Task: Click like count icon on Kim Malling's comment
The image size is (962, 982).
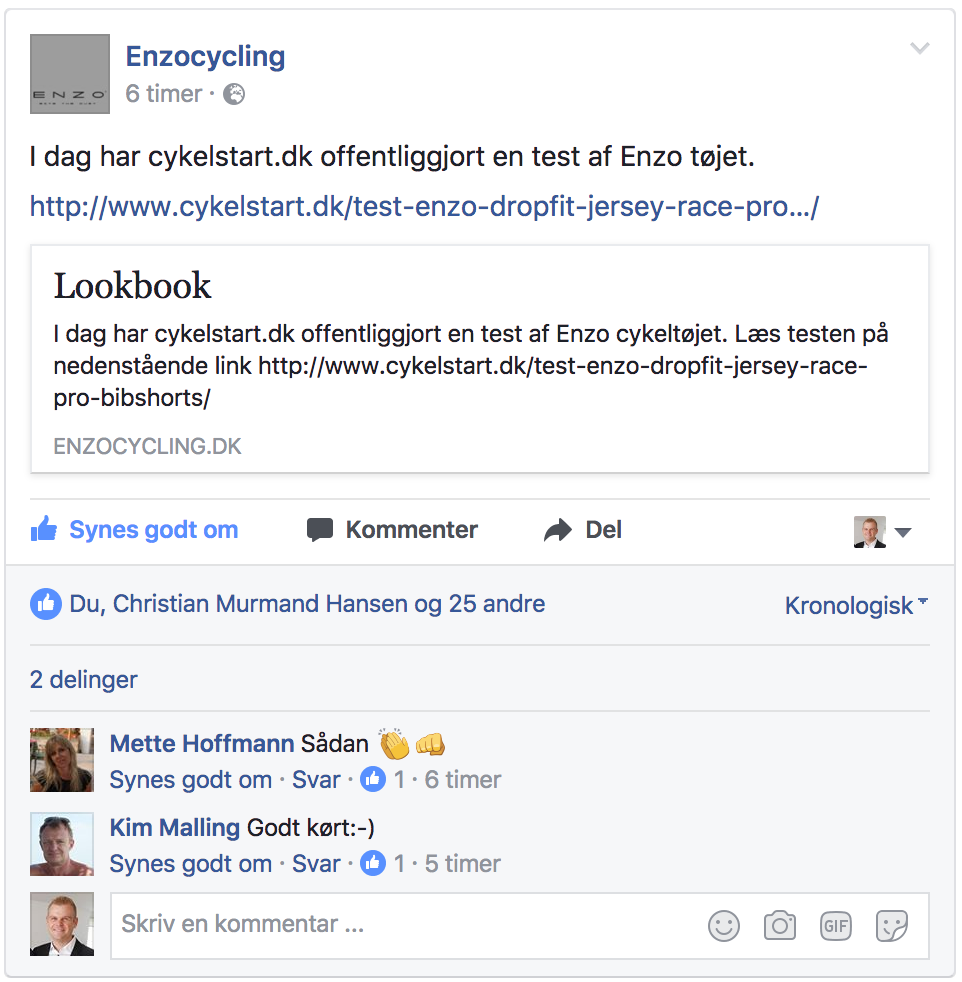Action: pos(373,863)
